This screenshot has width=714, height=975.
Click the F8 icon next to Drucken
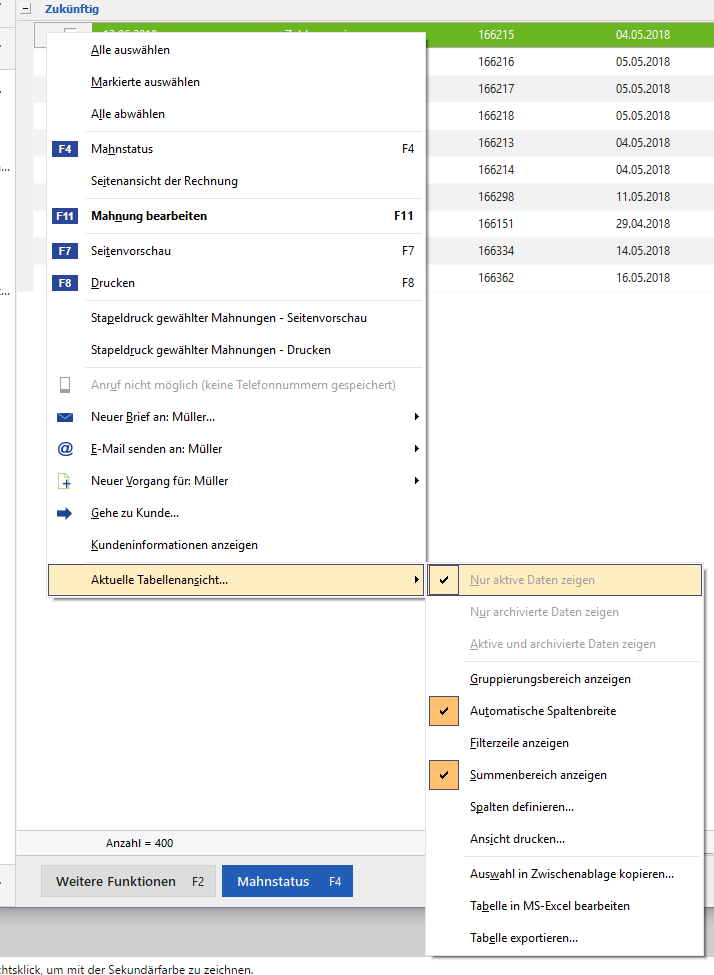pyautogui.click(x=65, y=283)
